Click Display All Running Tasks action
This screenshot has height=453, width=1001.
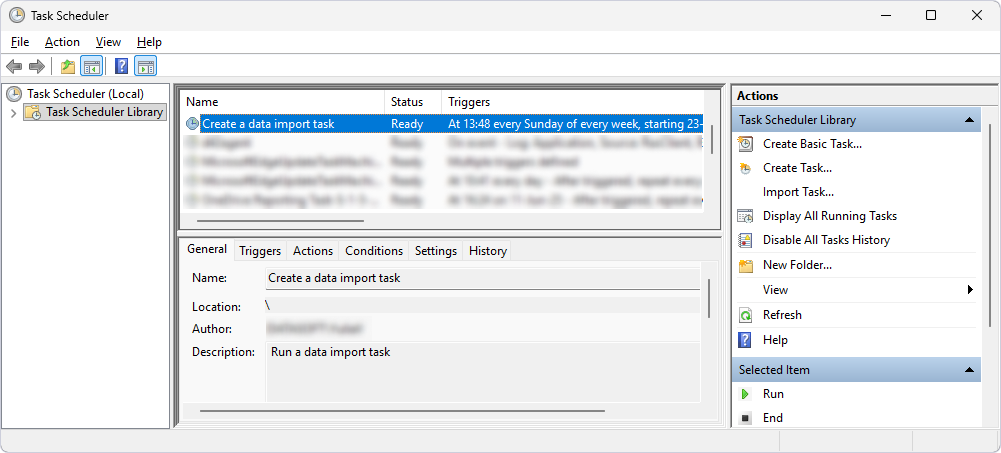tap(830, 216)
